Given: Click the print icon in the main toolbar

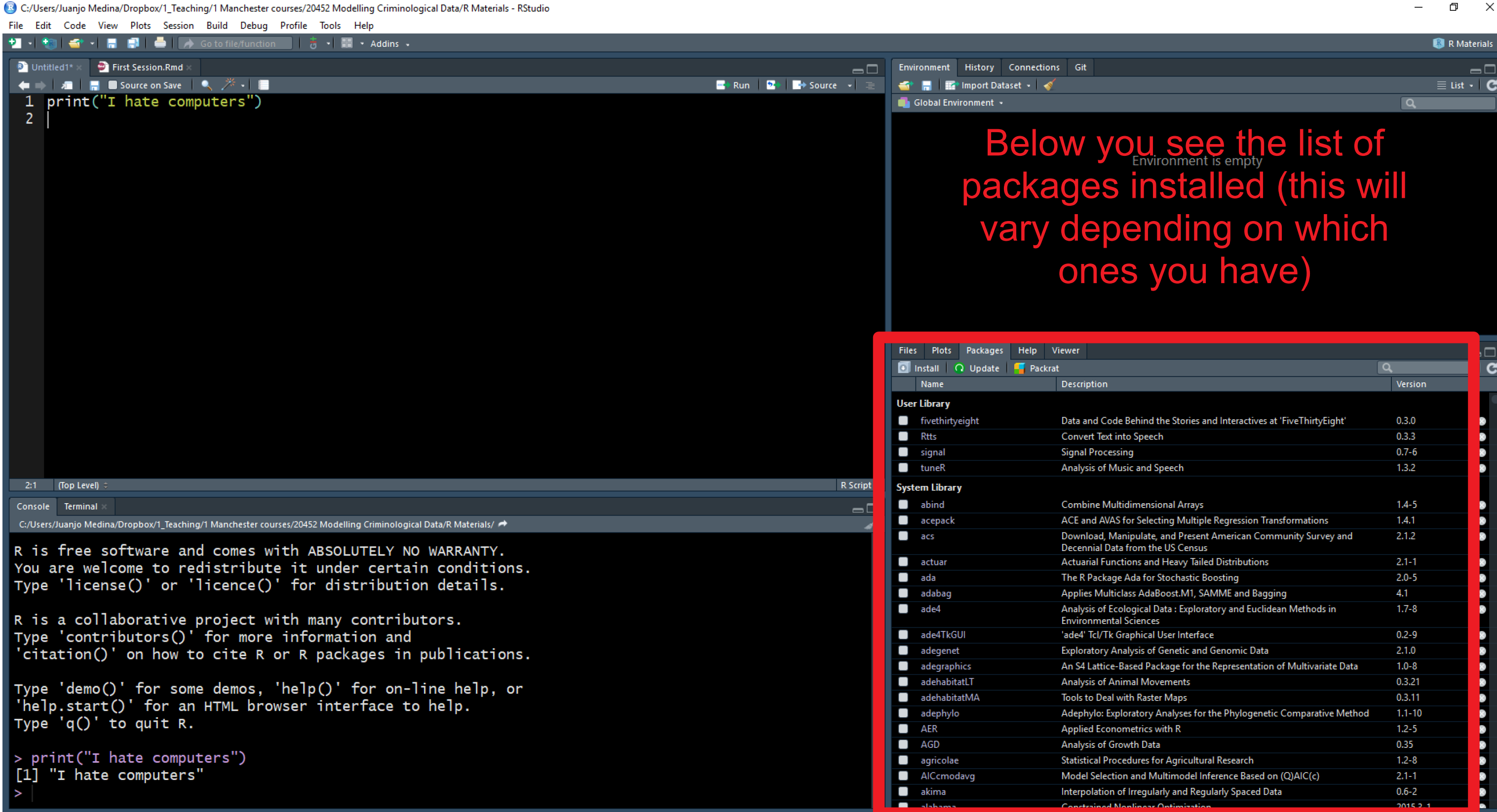Looking at the screenshot, I should [160, 43].
